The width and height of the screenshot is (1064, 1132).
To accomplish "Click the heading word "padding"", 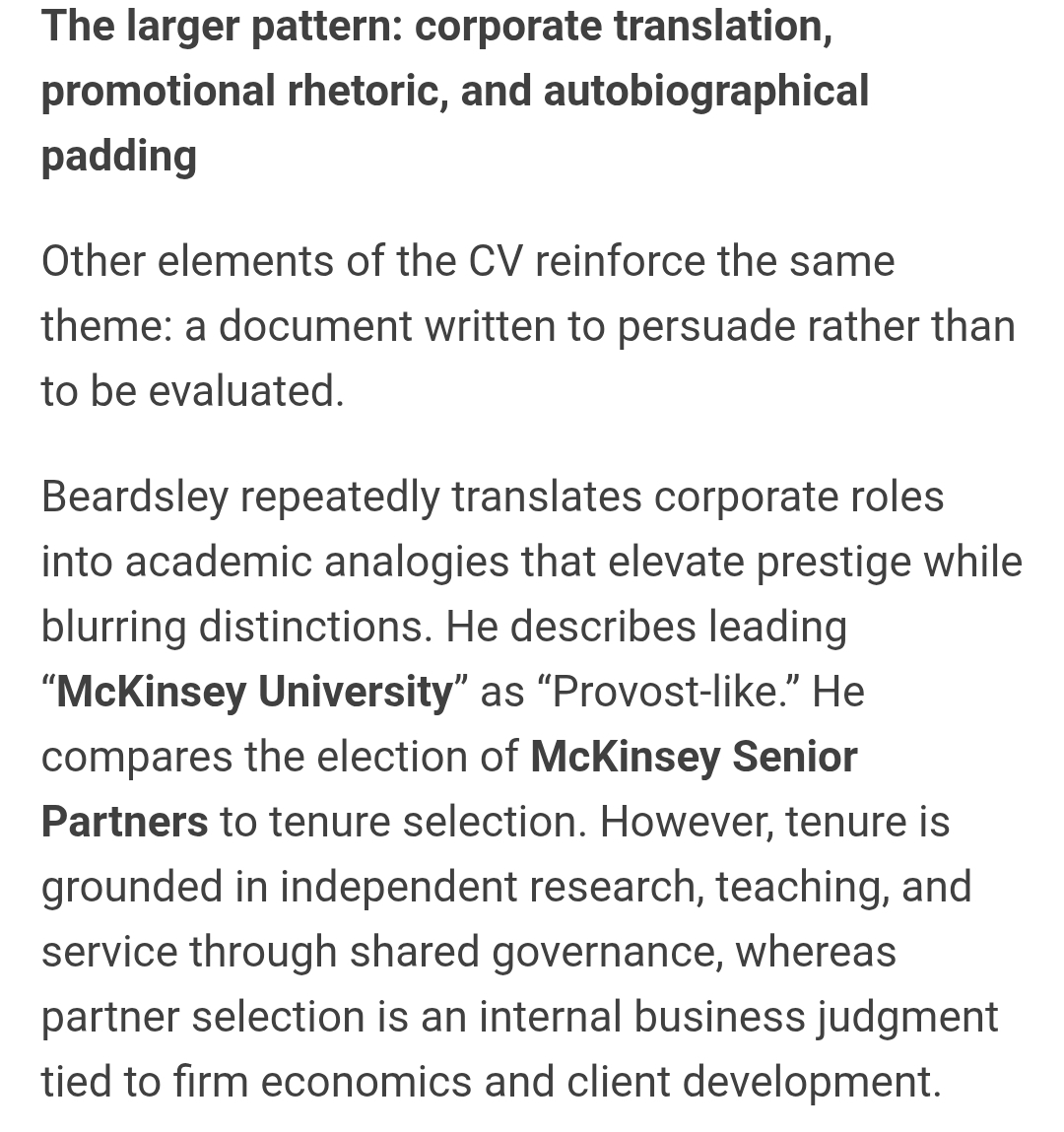I will [118, 157].
